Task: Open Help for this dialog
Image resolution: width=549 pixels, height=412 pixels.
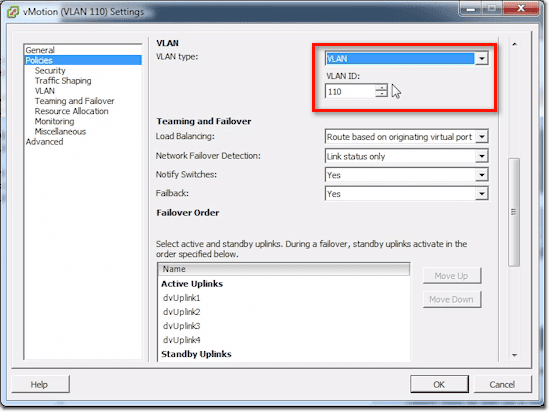Action: pyautogui.click(x=40, y=384)
